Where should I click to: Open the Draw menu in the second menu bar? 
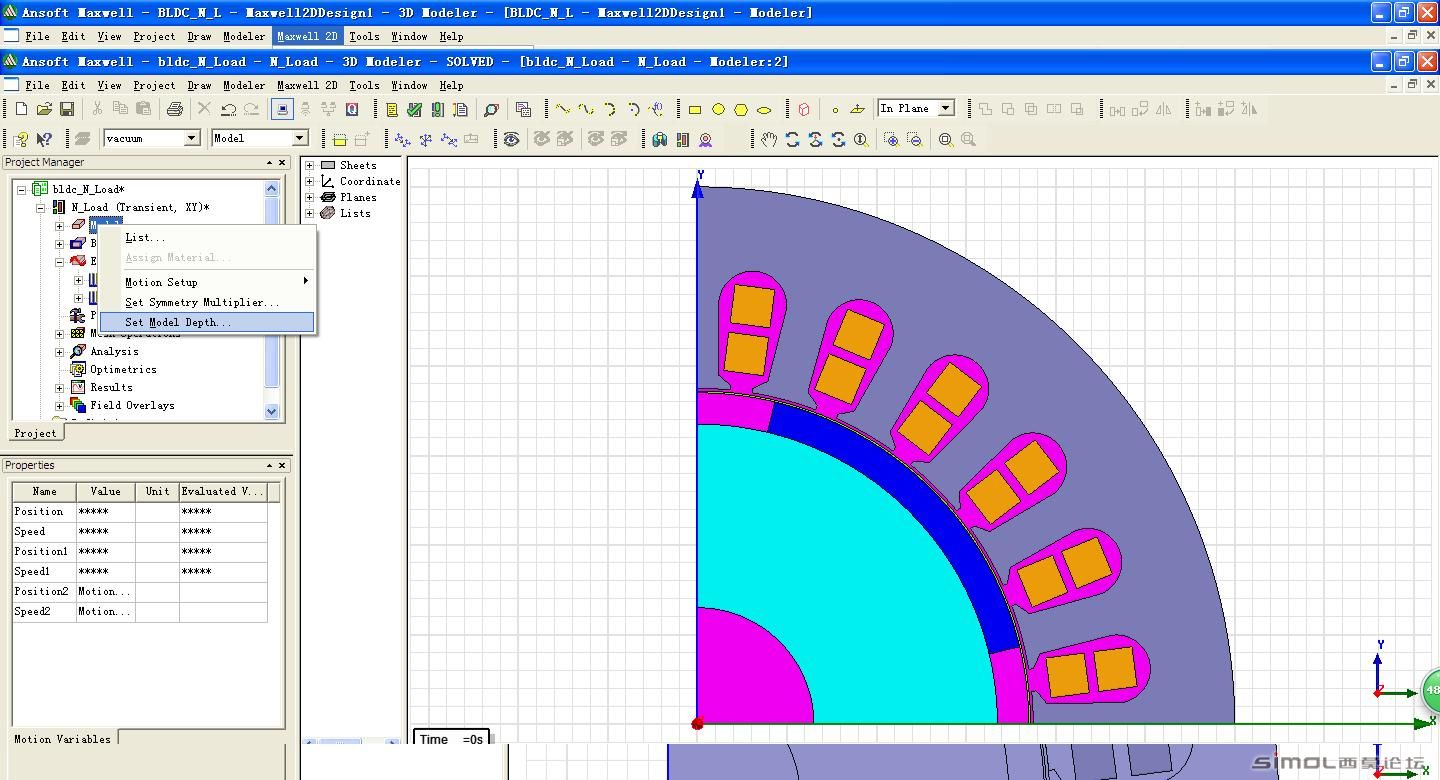pyautogui.click(x=199, y=85)
